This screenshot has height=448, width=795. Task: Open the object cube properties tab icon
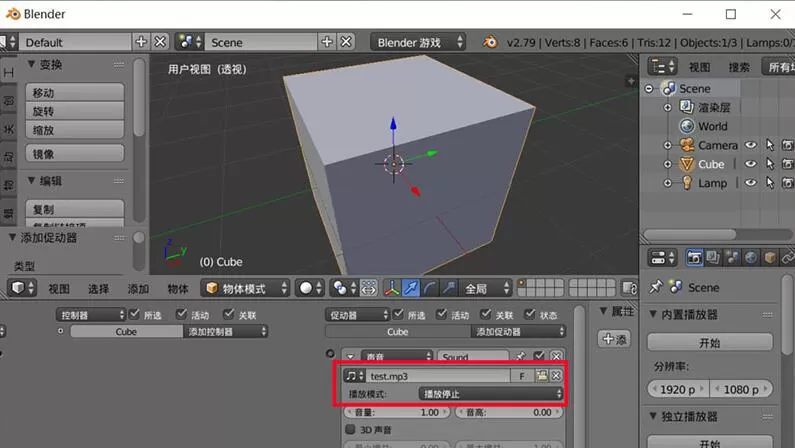coord(770,258)
